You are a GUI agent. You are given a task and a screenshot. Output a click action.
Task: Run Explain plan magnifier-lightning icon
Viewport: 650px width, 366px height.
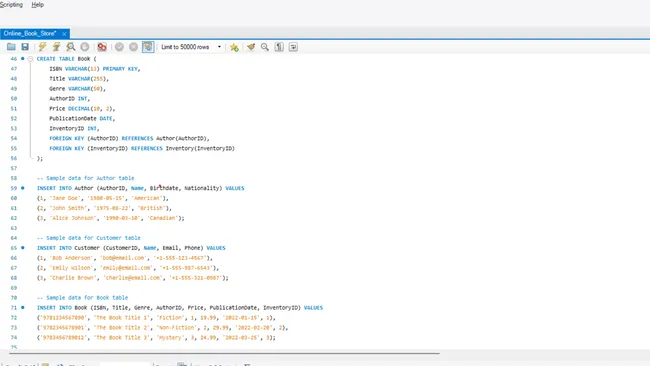tap(70, 47)
